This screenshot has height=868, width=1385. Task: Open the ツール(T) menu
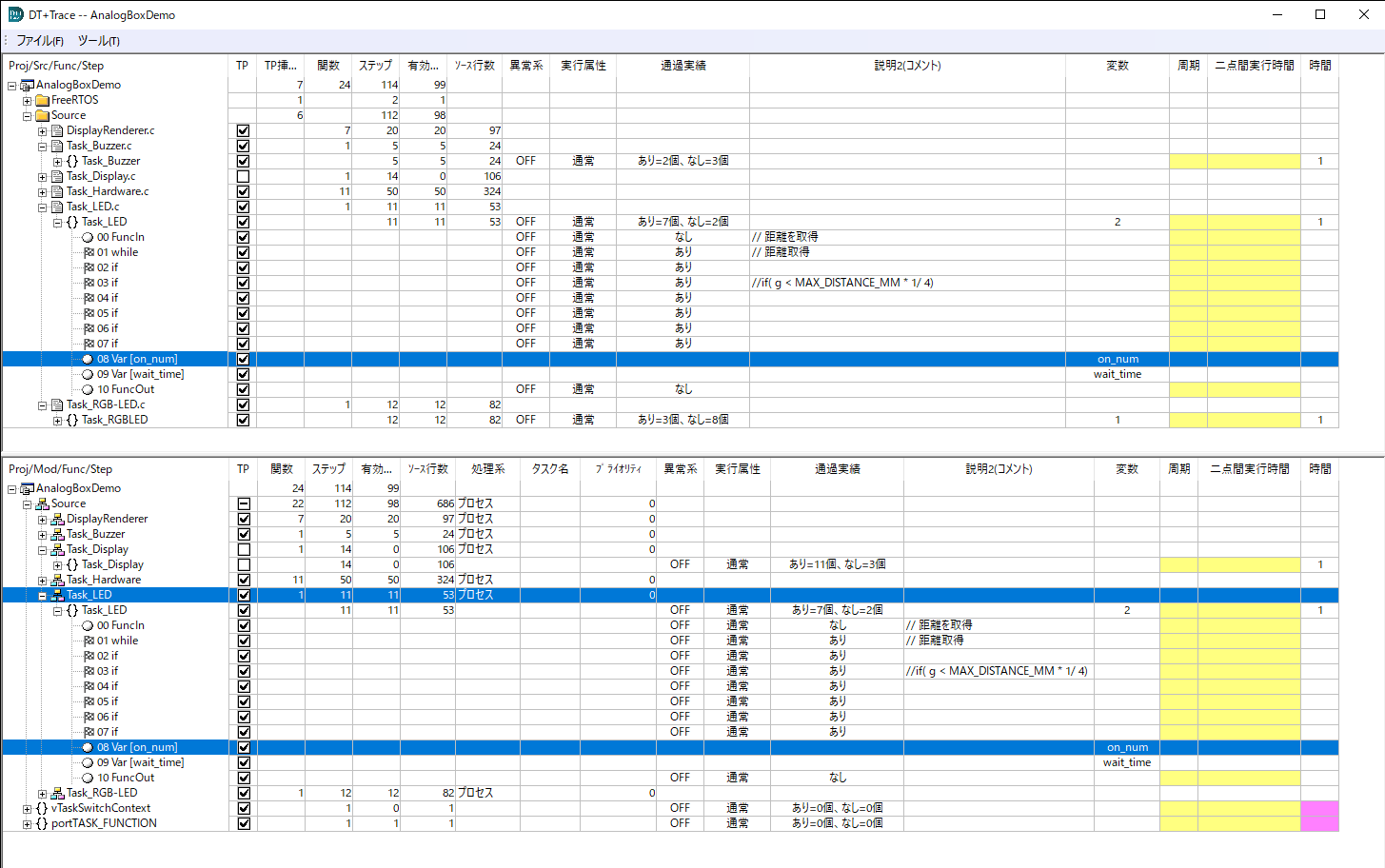98,41
